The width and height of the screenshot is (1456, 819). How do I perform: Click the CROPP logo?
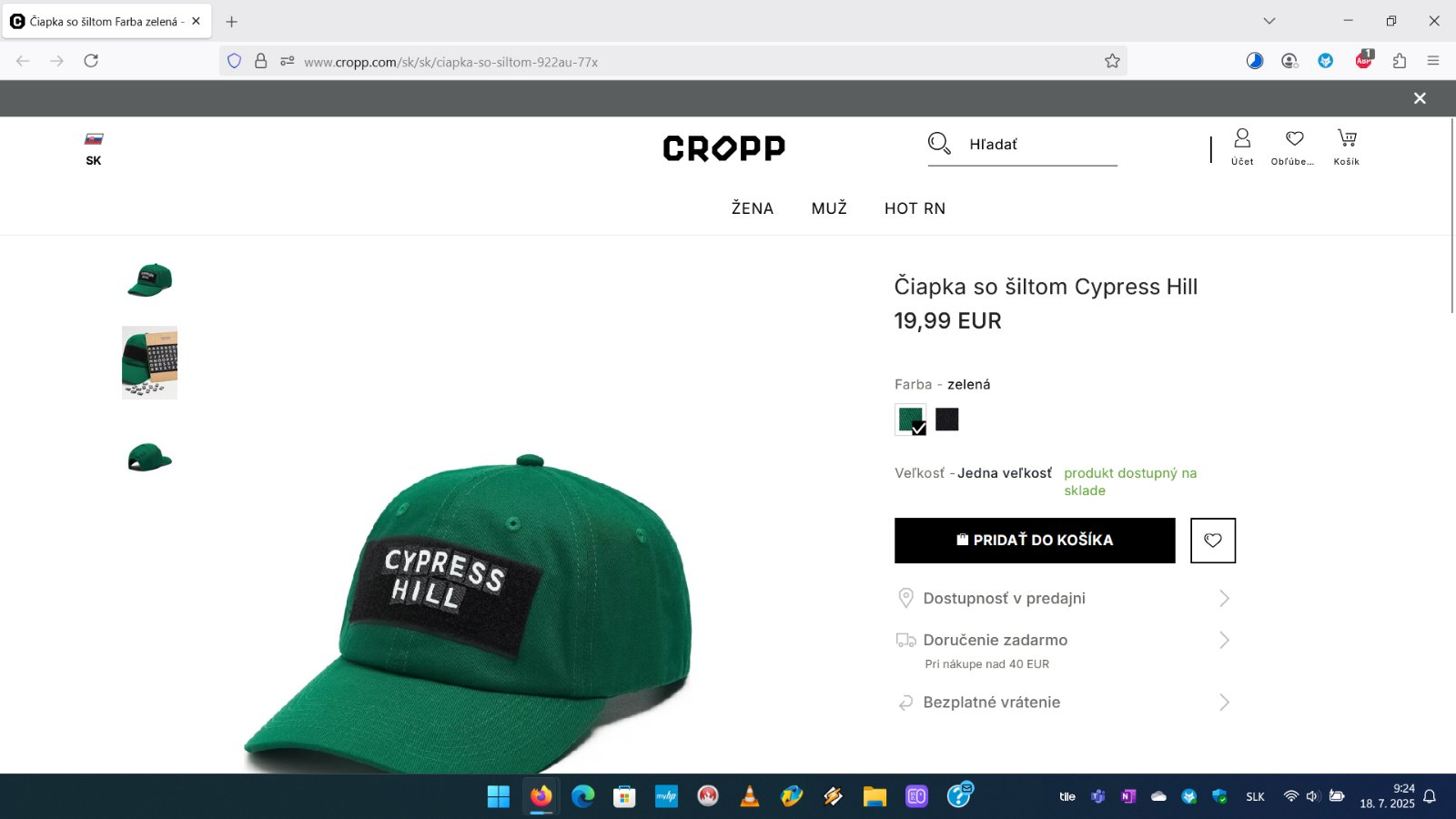point(724,147)
